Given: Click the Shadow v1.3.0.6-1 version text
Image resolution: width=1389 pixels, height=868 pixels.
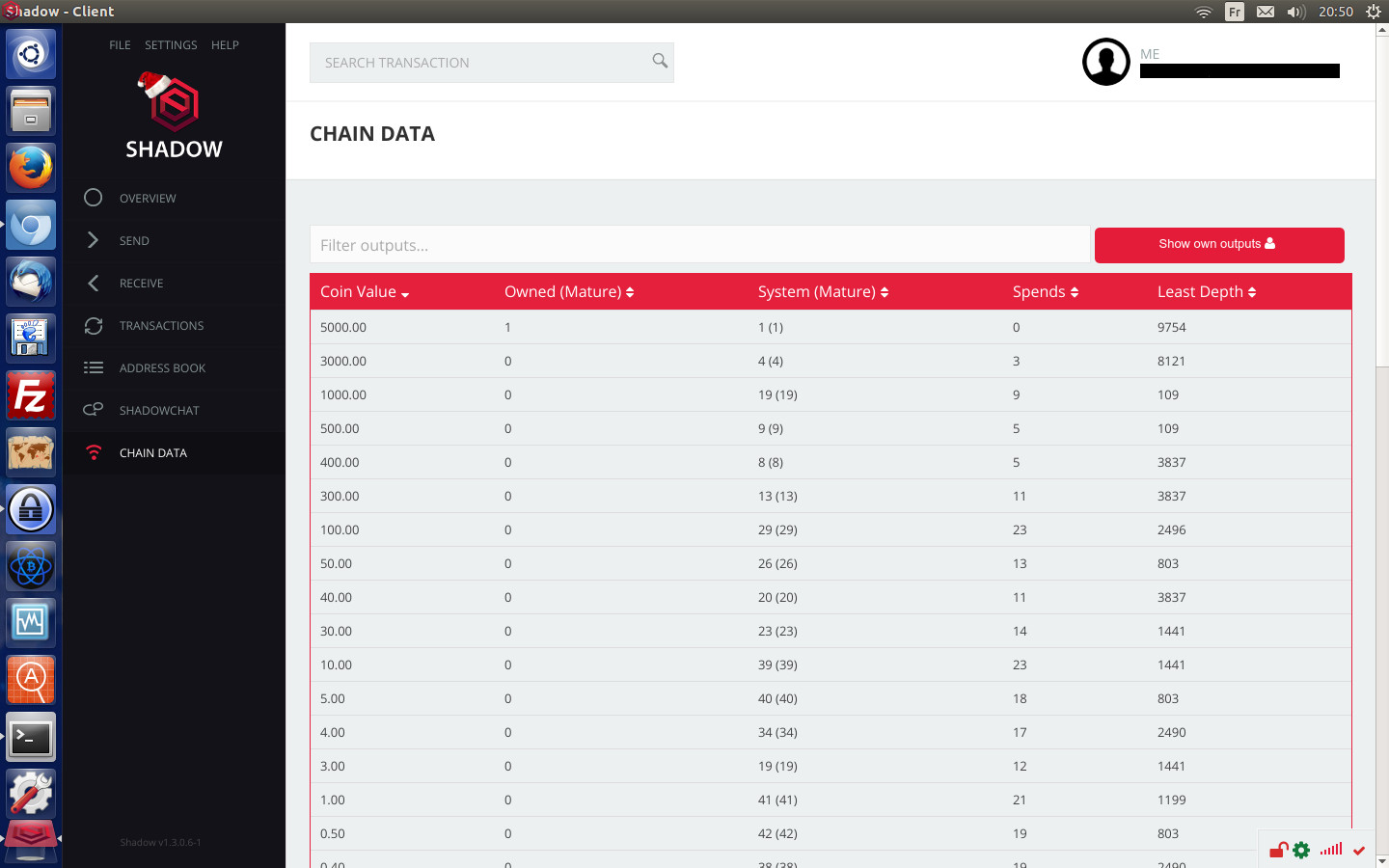Looking at the screenshot, I should click(x=161, y=842).
